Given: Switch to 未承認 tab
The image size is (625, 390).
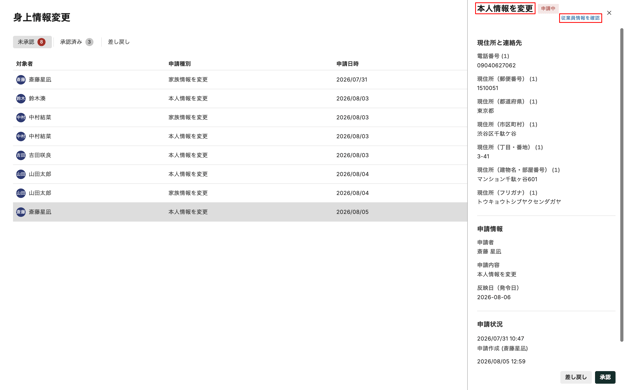Looking at the screenshot, I should click(x=32, y=42).
